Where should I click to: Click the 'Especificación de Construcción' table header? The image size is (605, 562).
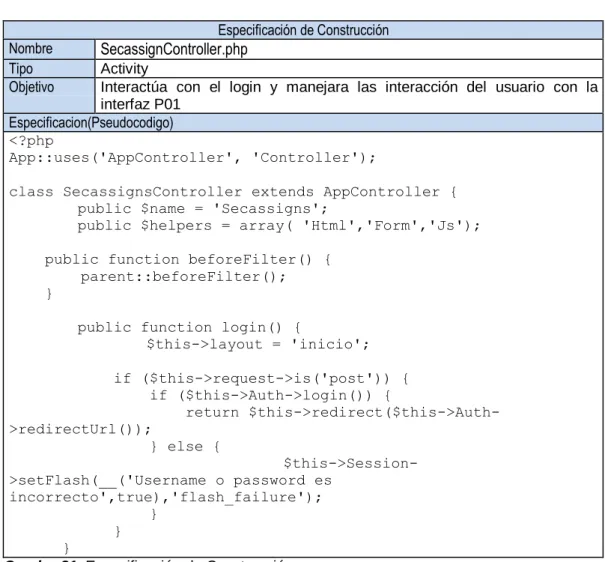[x=303, y=30]
